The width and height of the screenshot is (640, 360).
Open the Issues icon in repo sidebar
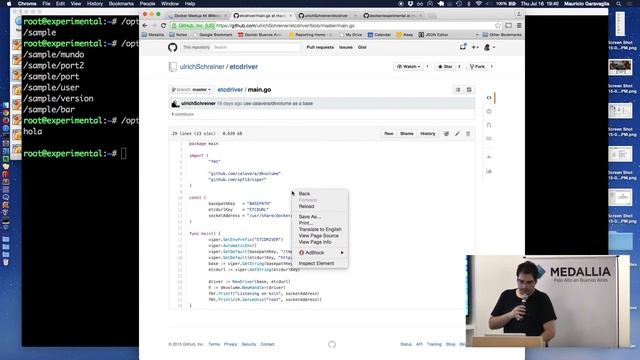click(489, 111)
